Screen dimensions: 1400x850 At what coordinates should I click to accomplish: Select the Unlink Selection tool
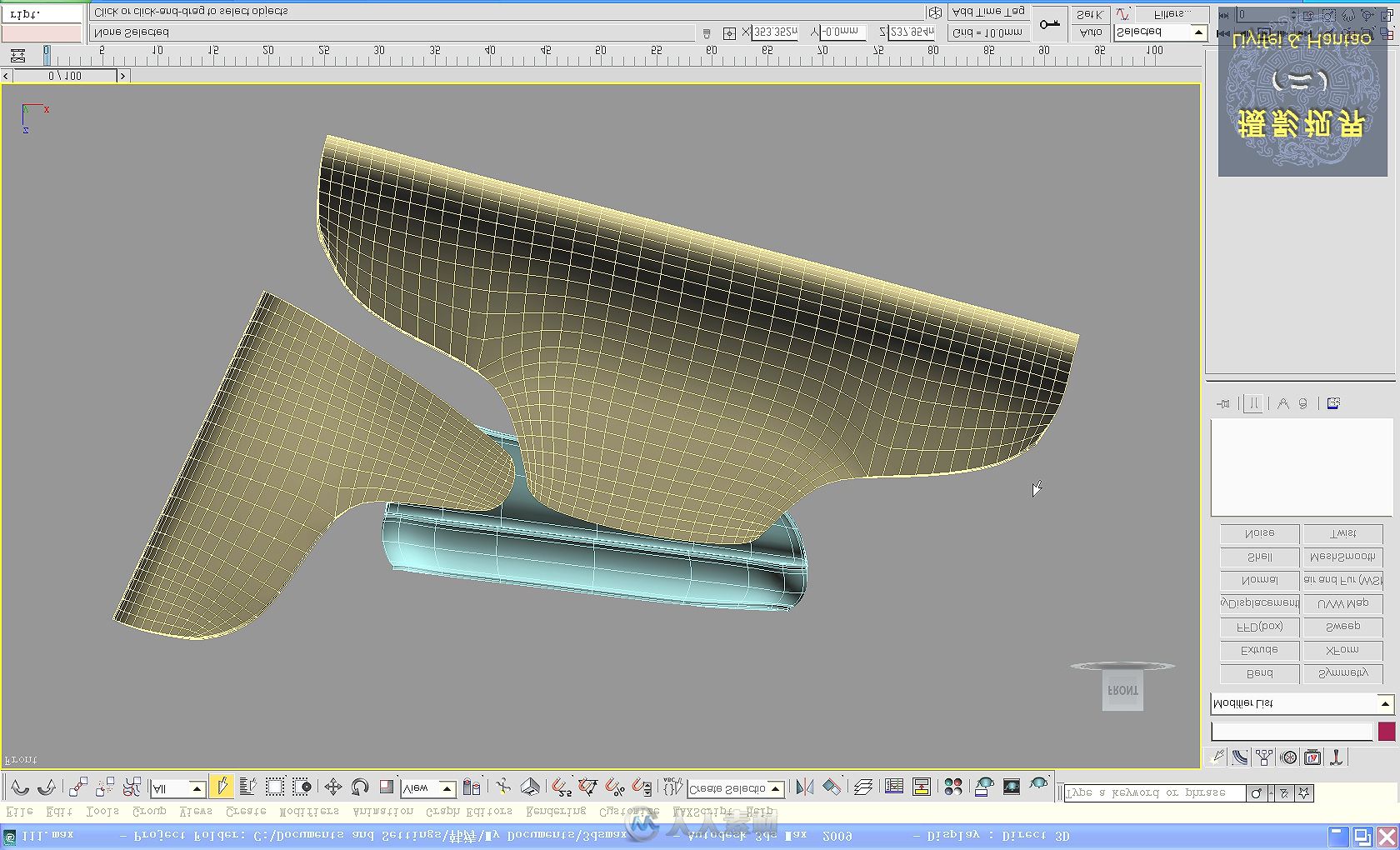105,787
